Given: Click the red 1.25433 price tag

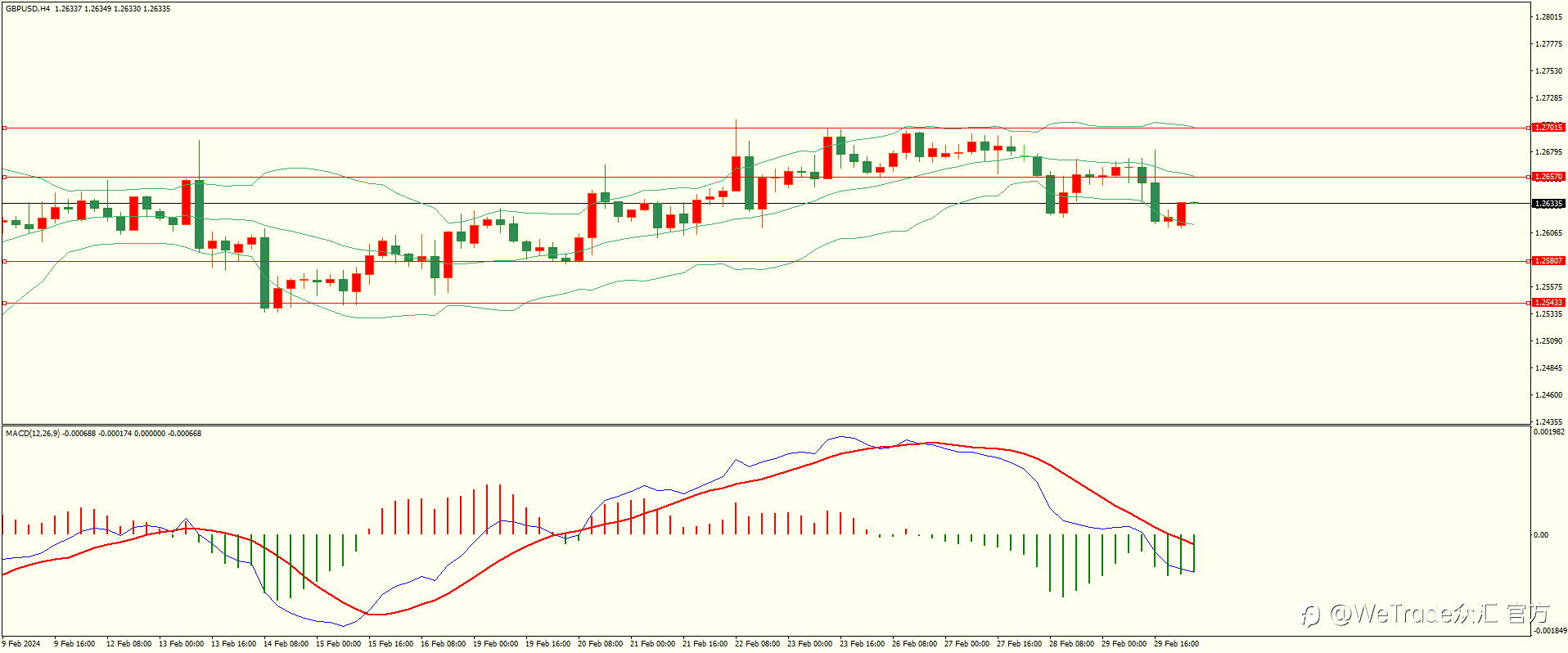Looking at the screenshot, I should click(1548, 303).
